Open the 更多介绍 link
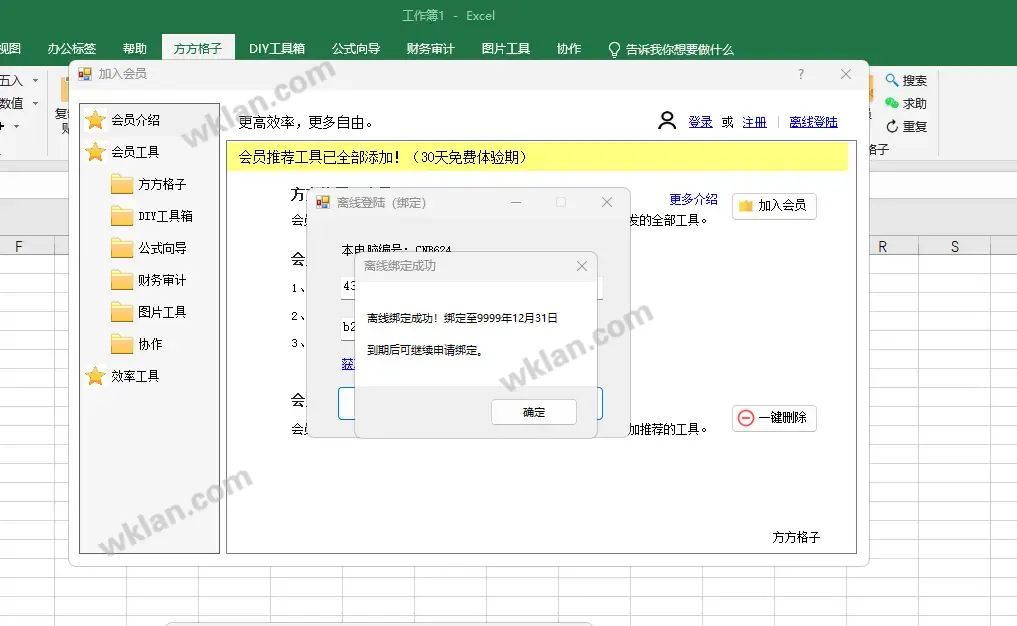The image size is (1017, 626). coord(693,199)
